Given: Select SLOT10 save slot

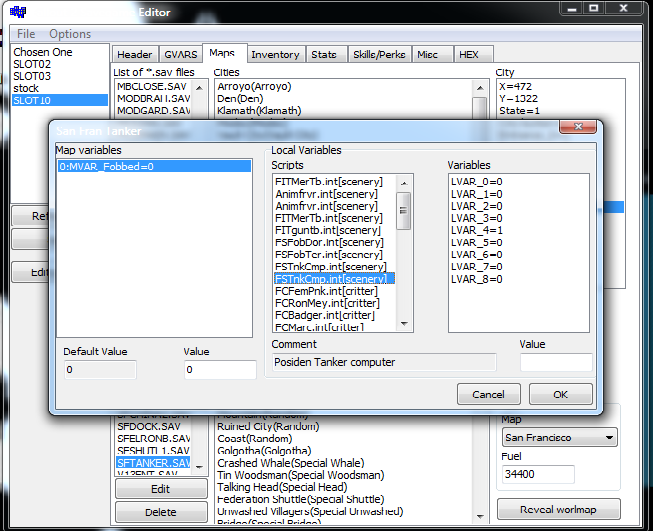Looking at the screenshot, I should [x=60, y=100].
